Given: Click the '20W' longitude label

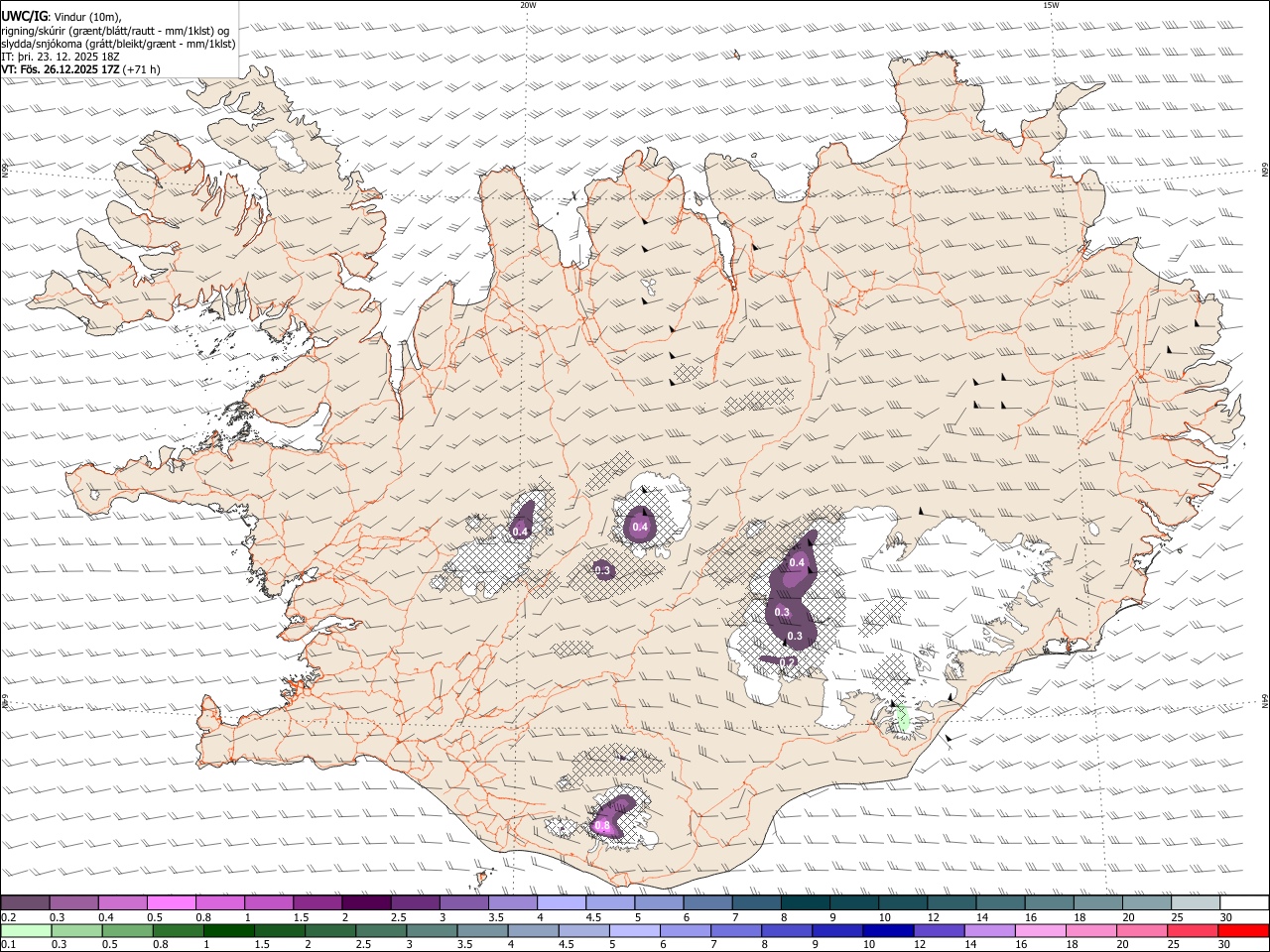Looking at the screenshot, I should point(528,5).
